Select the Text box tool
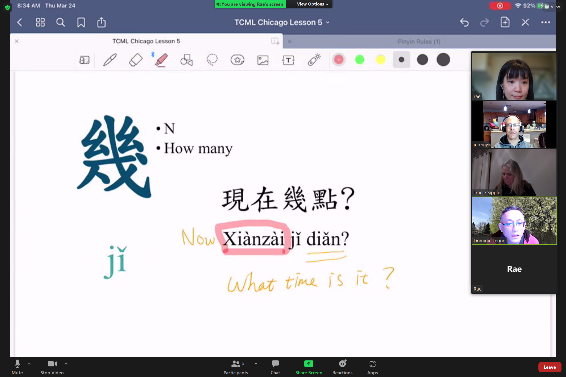The image size is (566, 377). (x=288, y=60)
